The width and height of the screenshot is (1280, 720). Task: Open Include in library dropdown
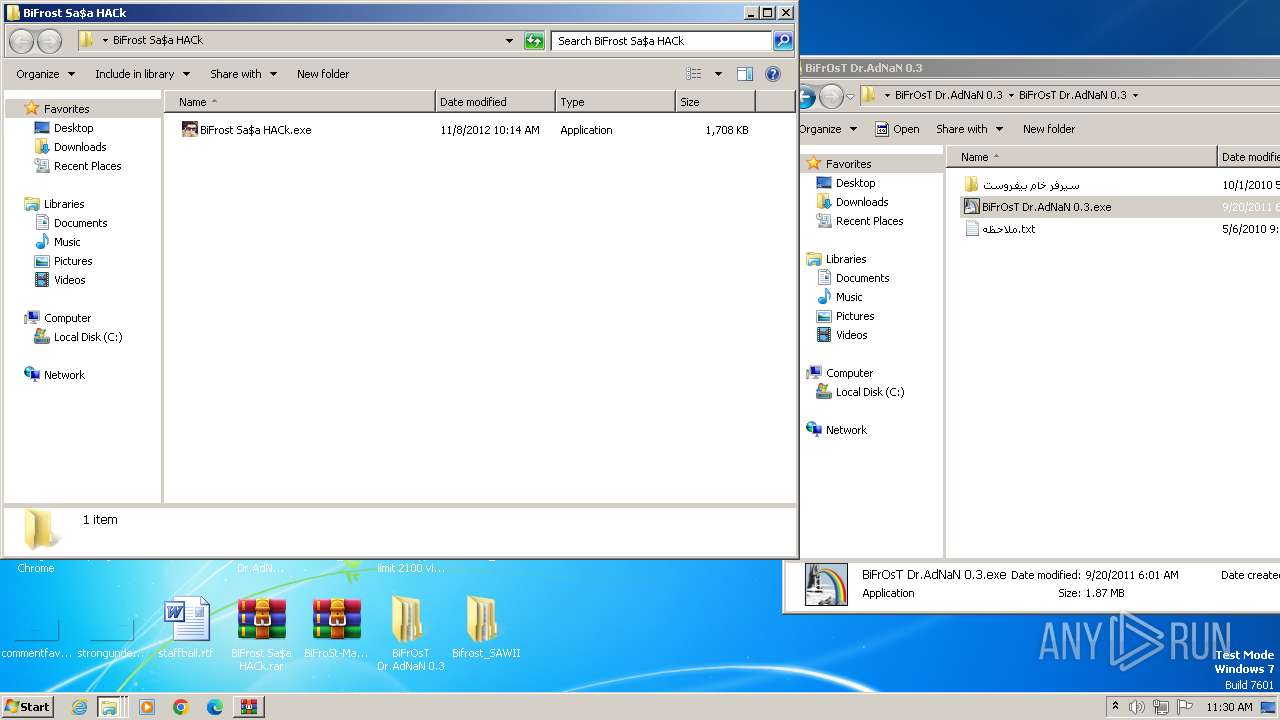142,74
